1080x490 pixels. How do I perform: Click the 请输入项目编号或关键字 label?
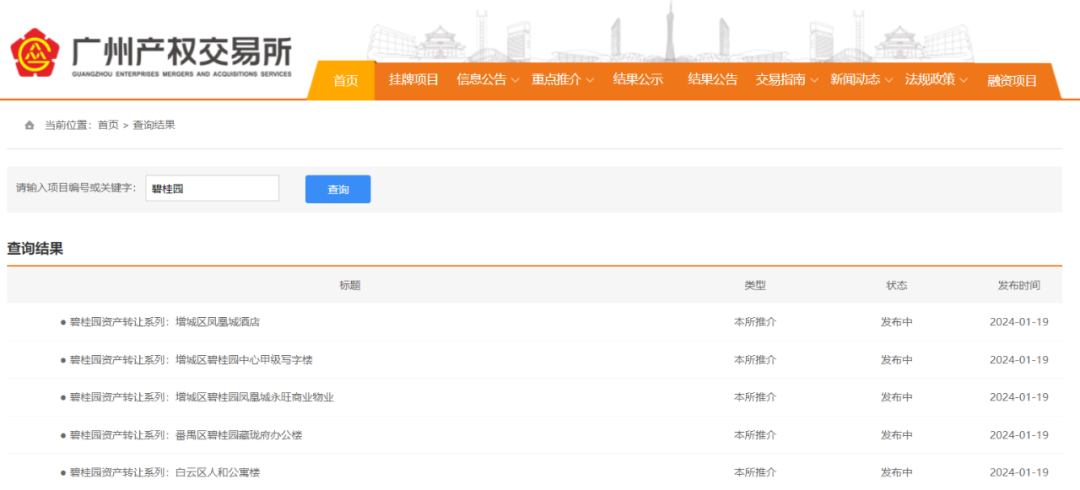point(76,187)
